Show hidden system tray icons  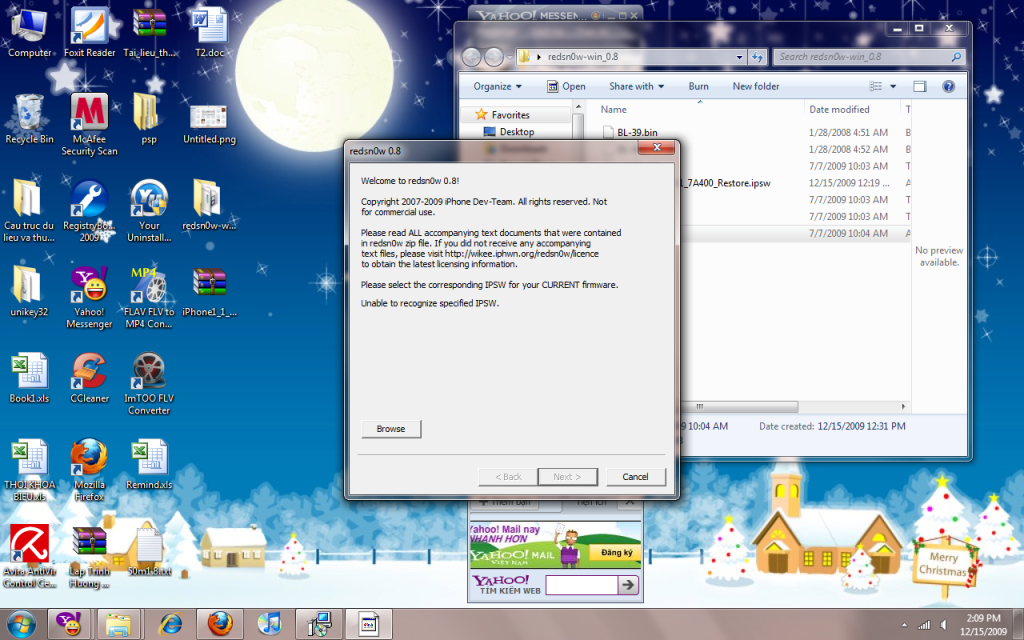pyautogui.click(x=904, y=626)
